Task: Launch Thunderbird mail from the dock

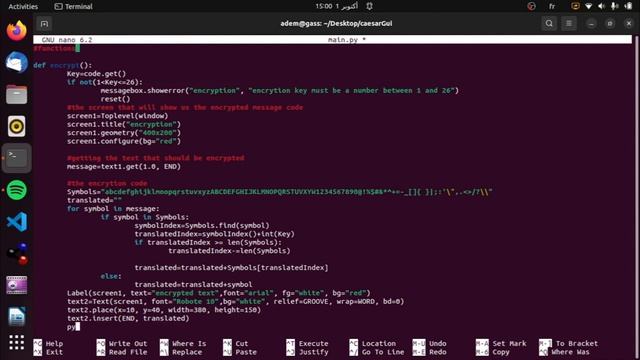Action: [17, 62]
